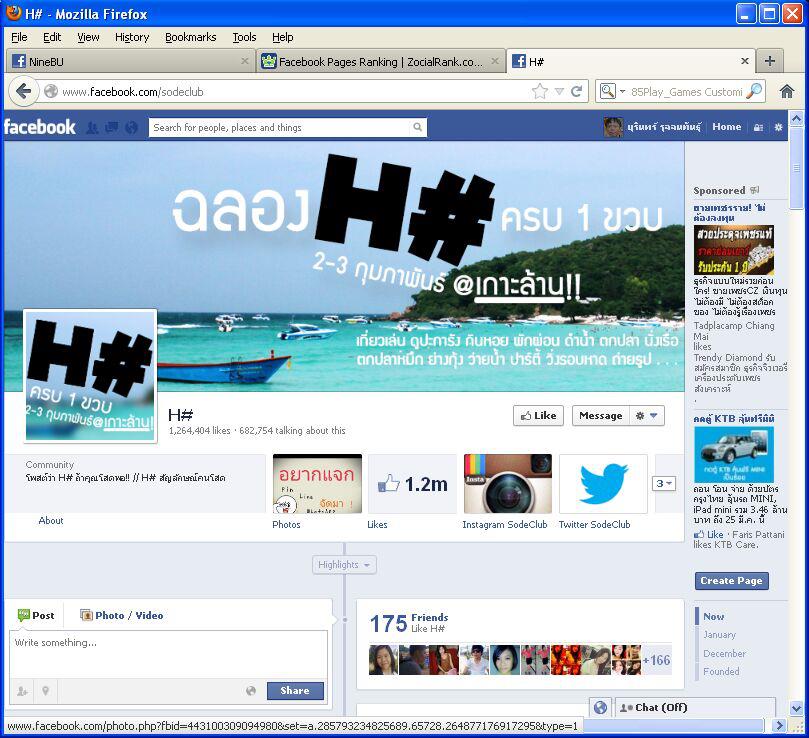Bookmark this page with the star icon
The width and height of the screenshot is (809, 738).
pyautogui.click(x=540, y=91)
